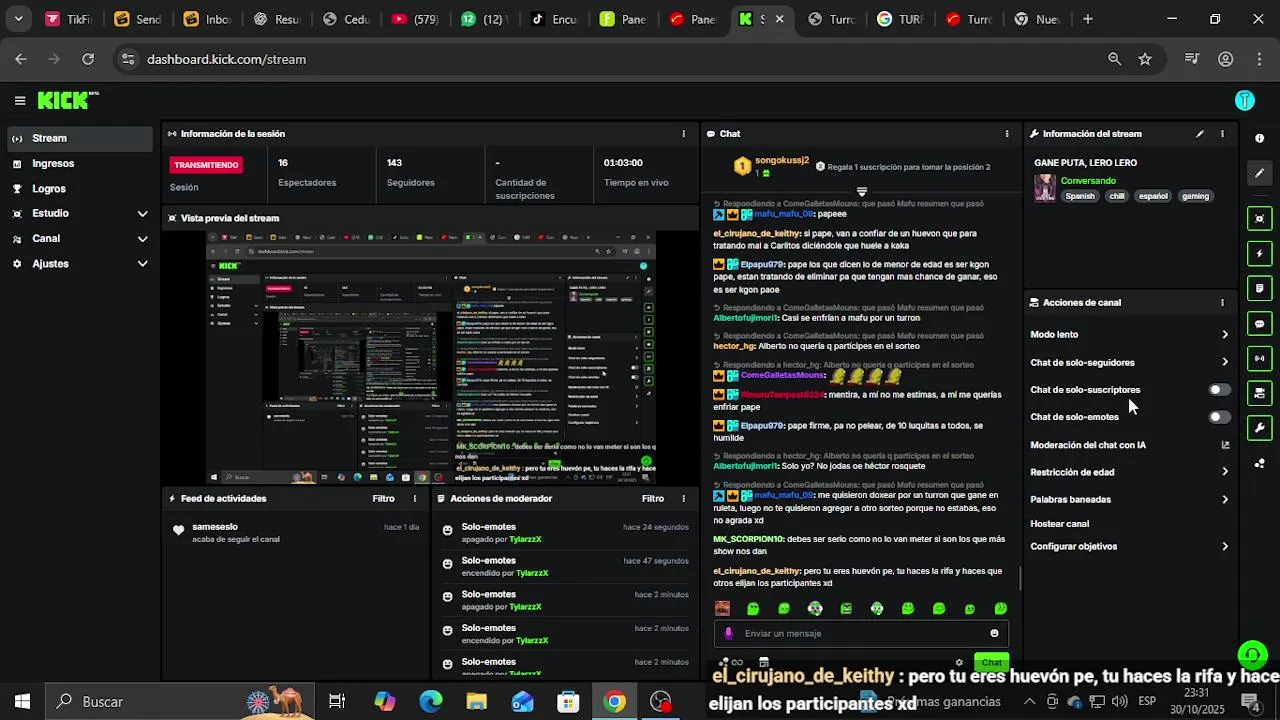Reload the page in Chrome
The width and height of the screenshot is (1280, 720).
(x=88, y=59)
